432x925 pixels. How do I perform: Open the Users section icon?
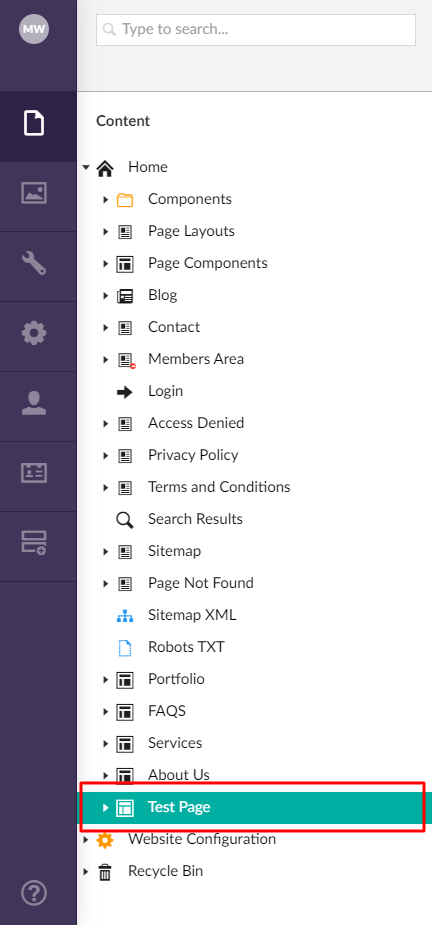coord(34,404)
